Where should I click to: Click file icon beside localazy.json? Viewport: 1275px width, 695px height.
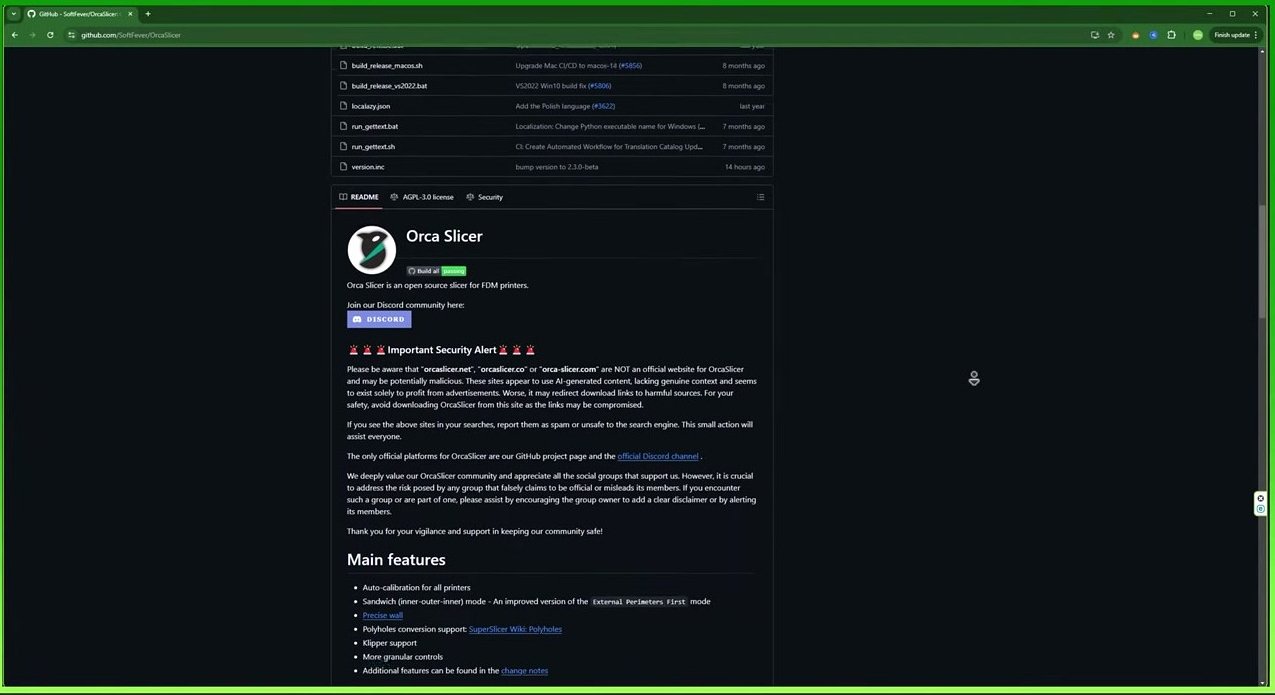(x=343, y=106)
